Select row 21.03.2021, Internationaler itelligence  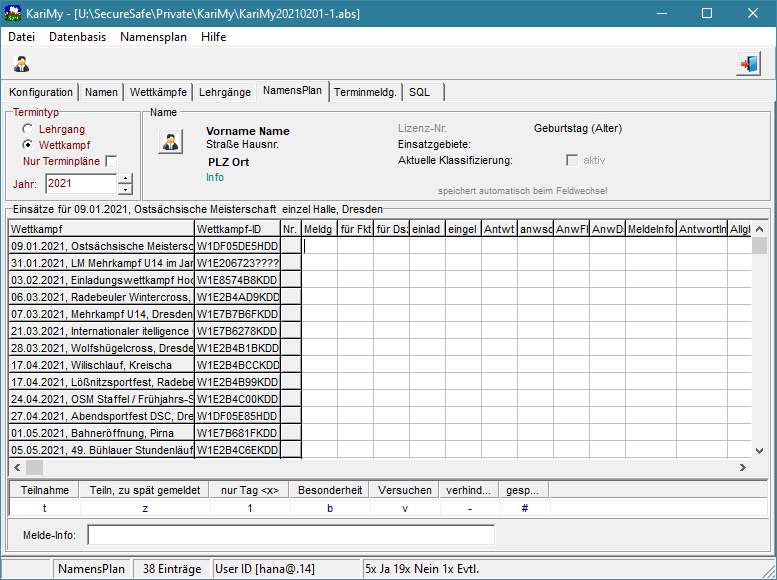[101, 331]
